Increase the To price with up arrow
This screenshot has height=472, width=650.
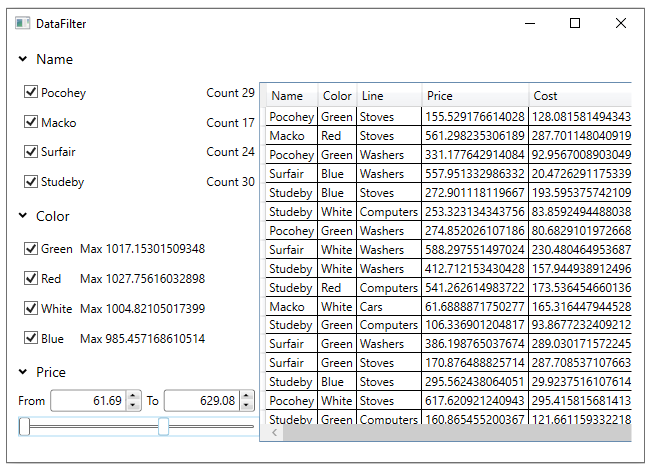pyautogui.click(x=247, y=396)
